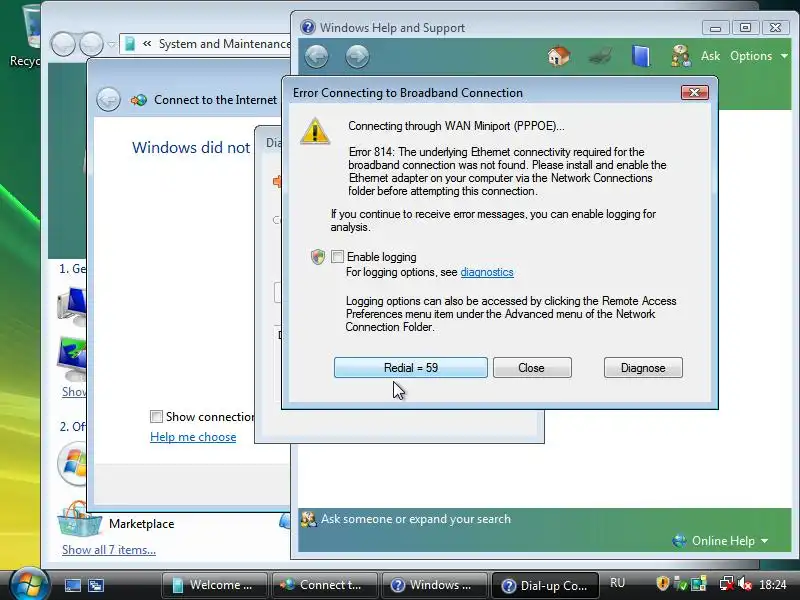Image resolution: width=800 pixels, height=600 pixels.
Task: Open the diagnostics link
Action: point(487,272)
